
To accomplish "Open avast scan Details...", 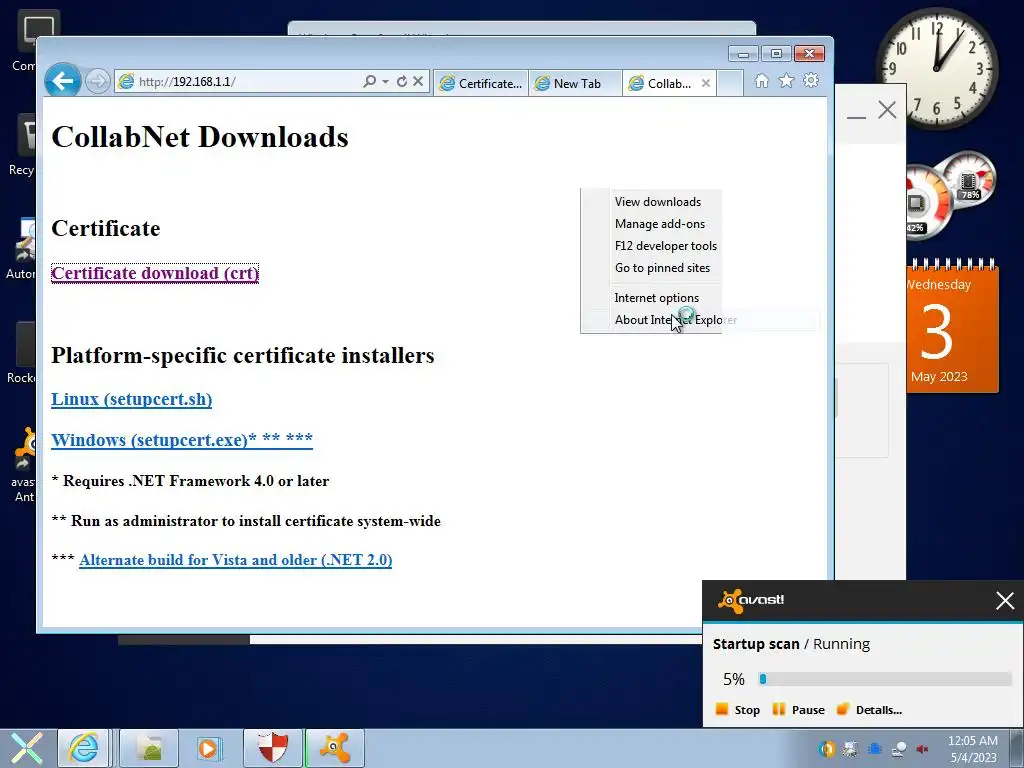I will click(x=869, y=710).
